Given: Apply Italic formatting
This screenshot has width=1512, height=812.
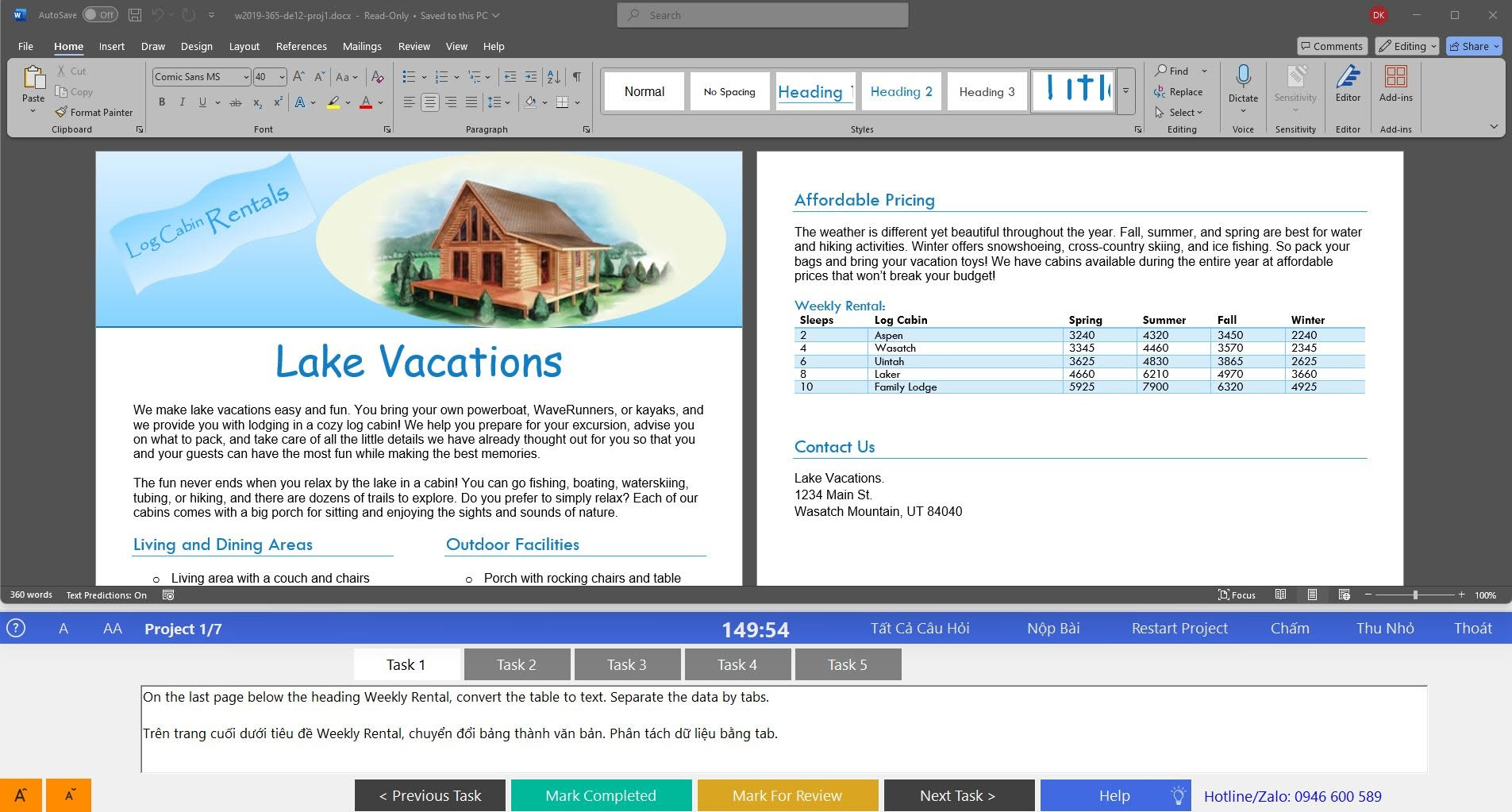Looking at the screenshot, I should tap(182, 102).
